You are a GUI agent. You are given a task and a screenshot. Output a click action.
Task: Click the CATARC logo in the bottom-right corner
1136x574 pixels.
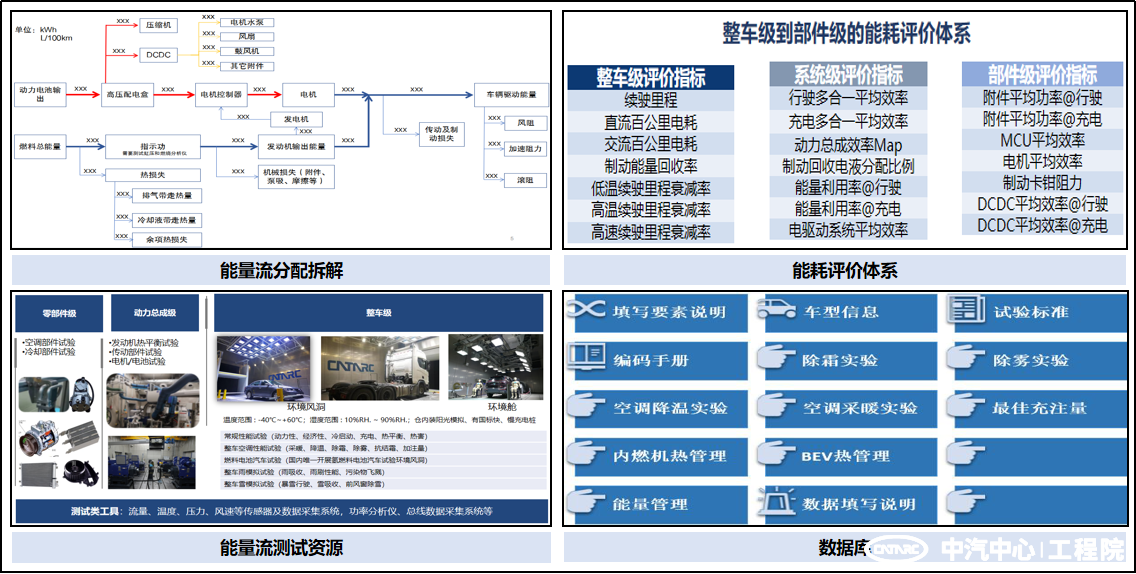(897, 549)
